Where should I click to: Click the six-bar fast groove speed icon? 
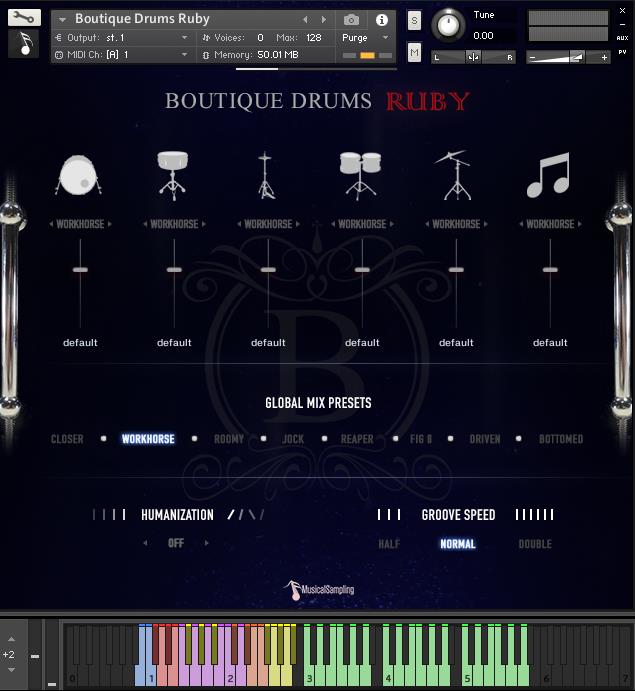[x=535, y=515]
